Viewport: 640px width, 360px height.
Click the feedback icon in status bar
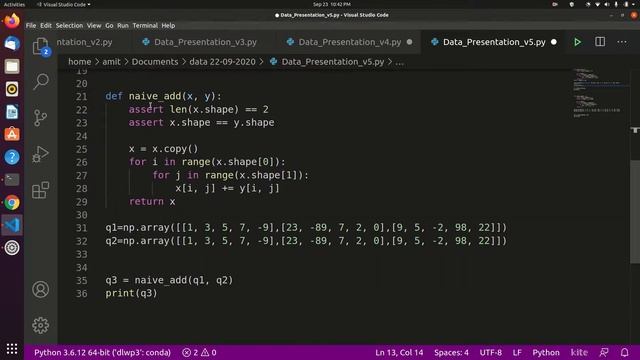[x=604, y=352]
